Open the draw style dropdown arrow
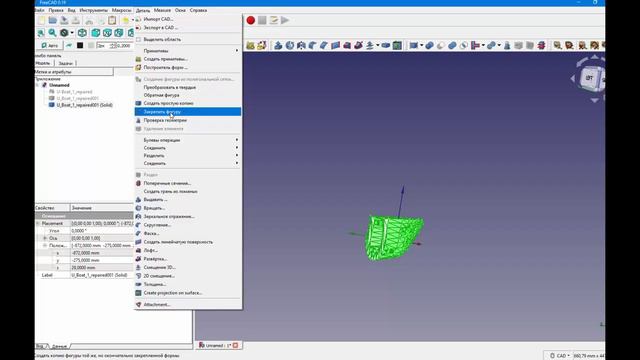The height and width of the screenshot is (360, 640). coord(72,33)
